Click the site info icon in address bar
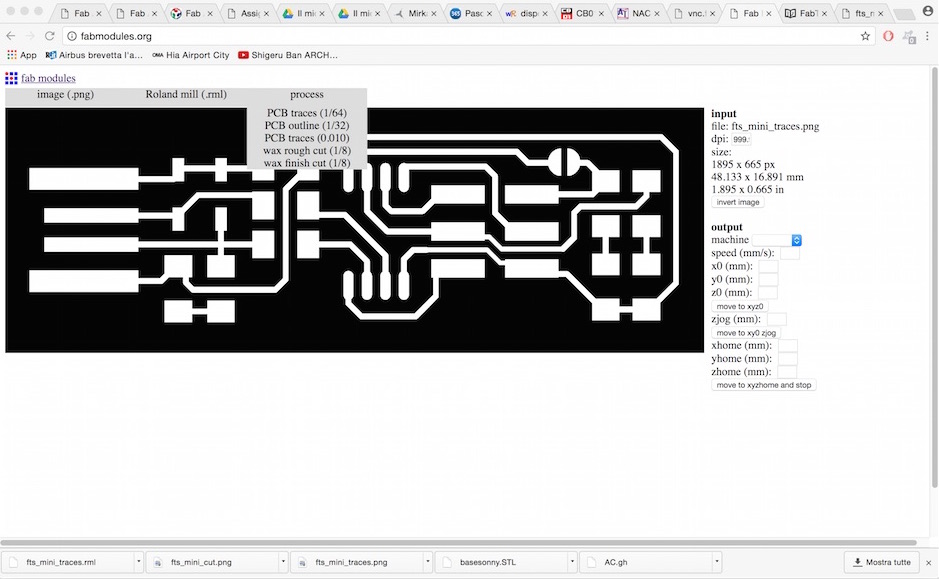 coord(72,36)
